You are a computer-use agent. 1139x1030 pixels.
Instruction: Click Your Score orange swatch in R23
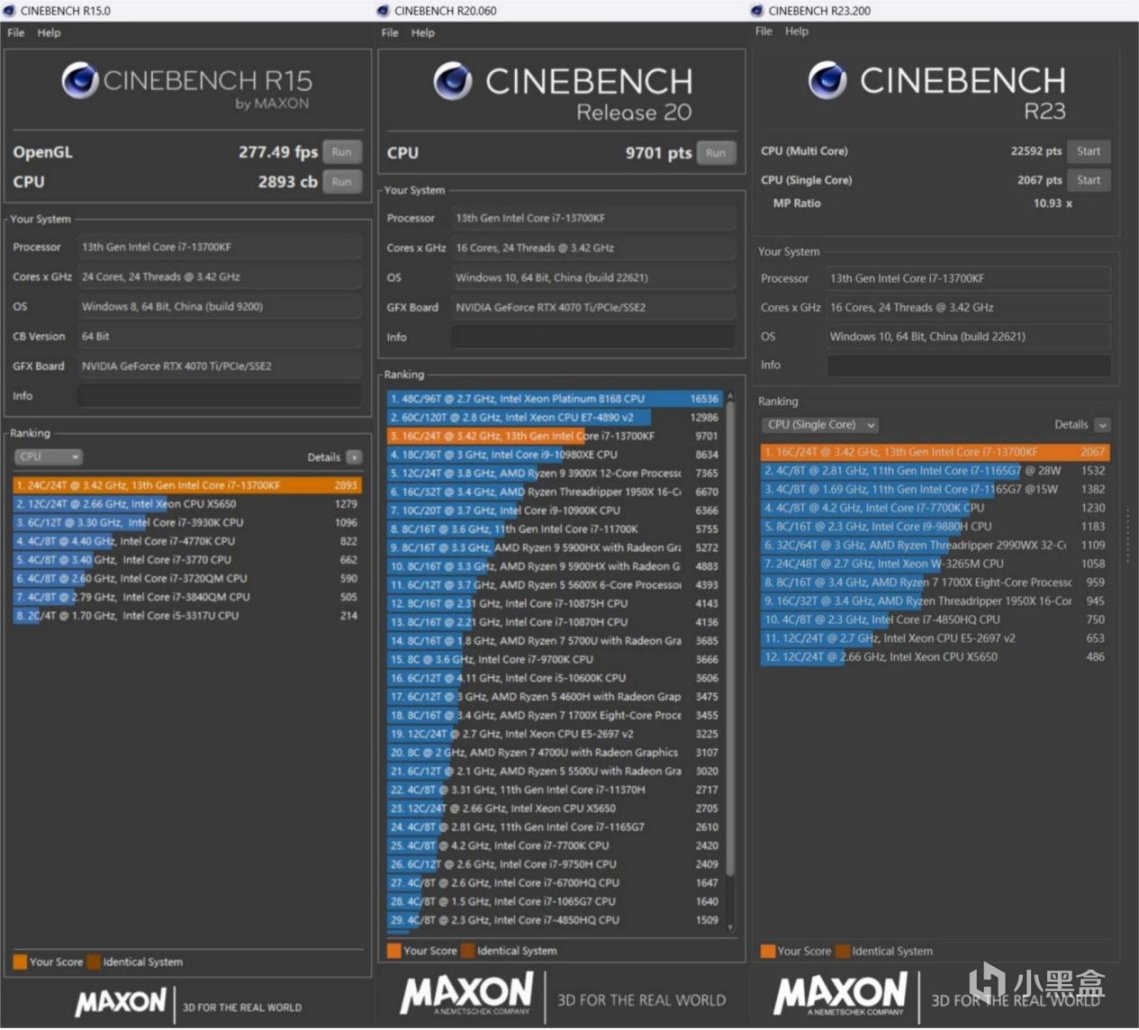(x=768, y=952)
